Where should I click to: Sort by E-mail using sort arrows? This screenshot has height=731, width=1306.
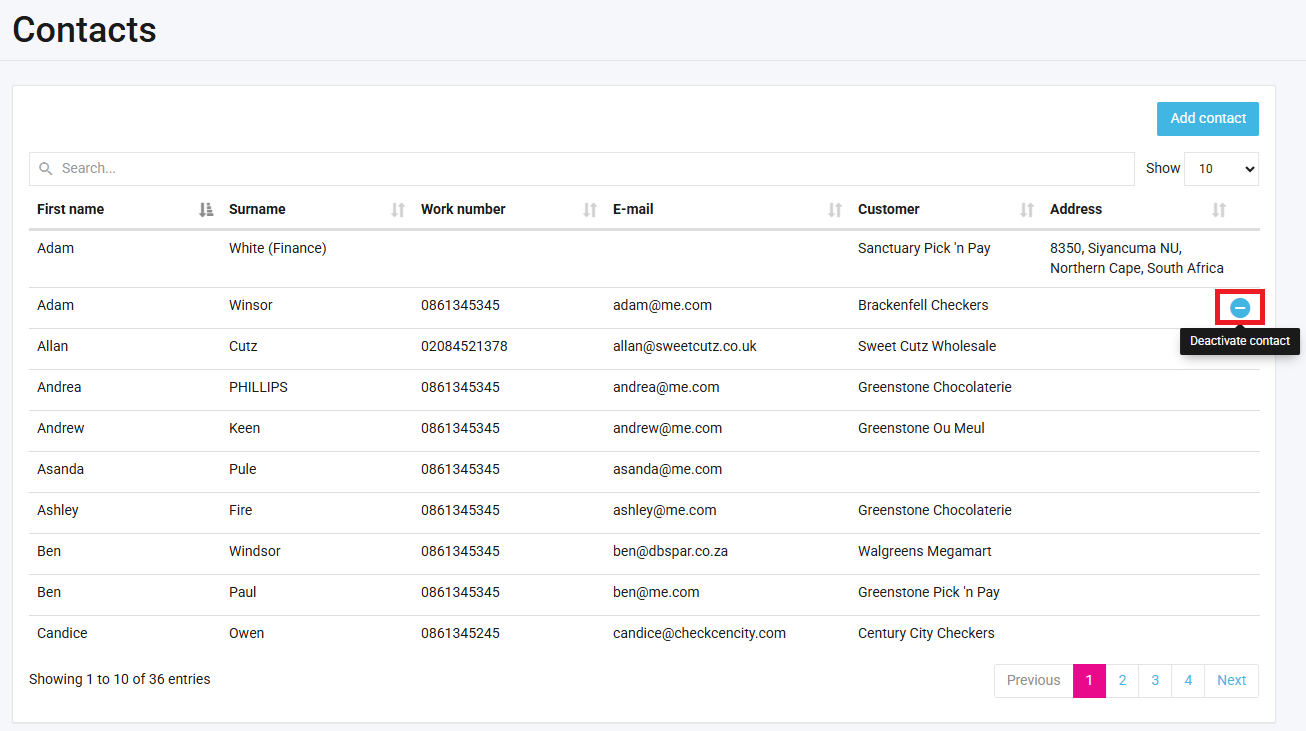835,210
